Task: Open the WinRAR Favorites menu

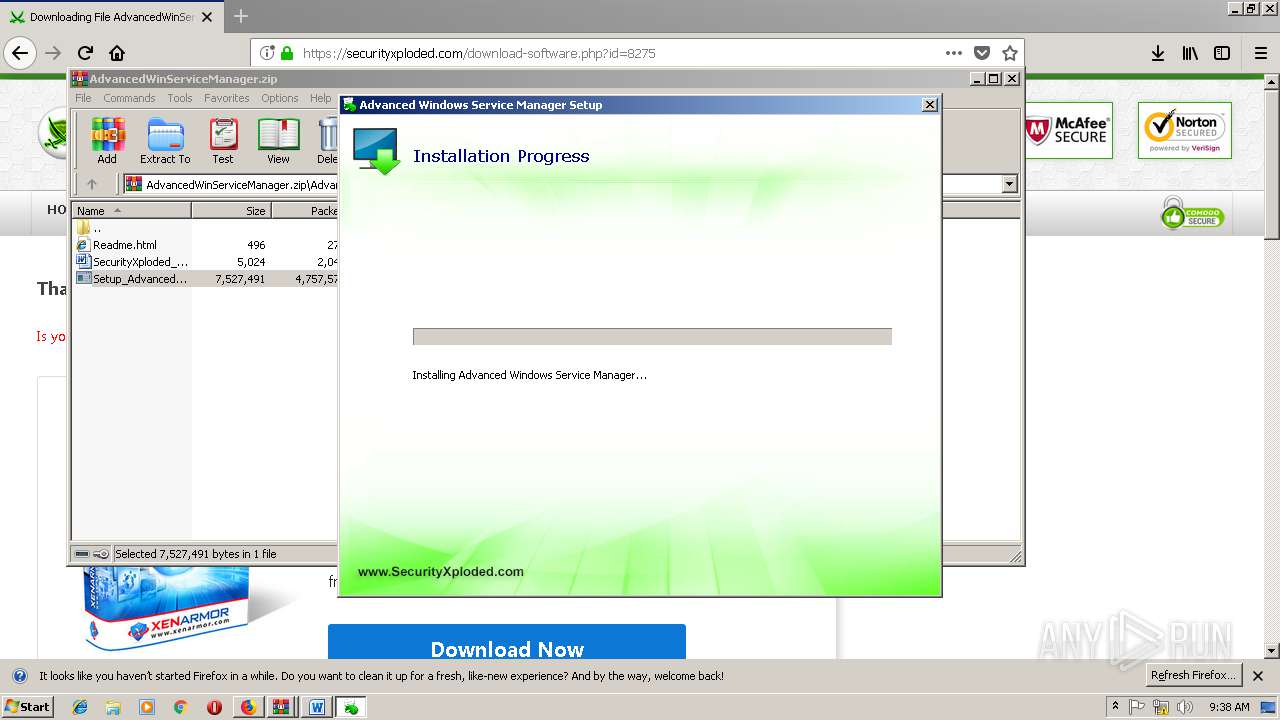Action: pyautogui.click(x=227, y=98)
